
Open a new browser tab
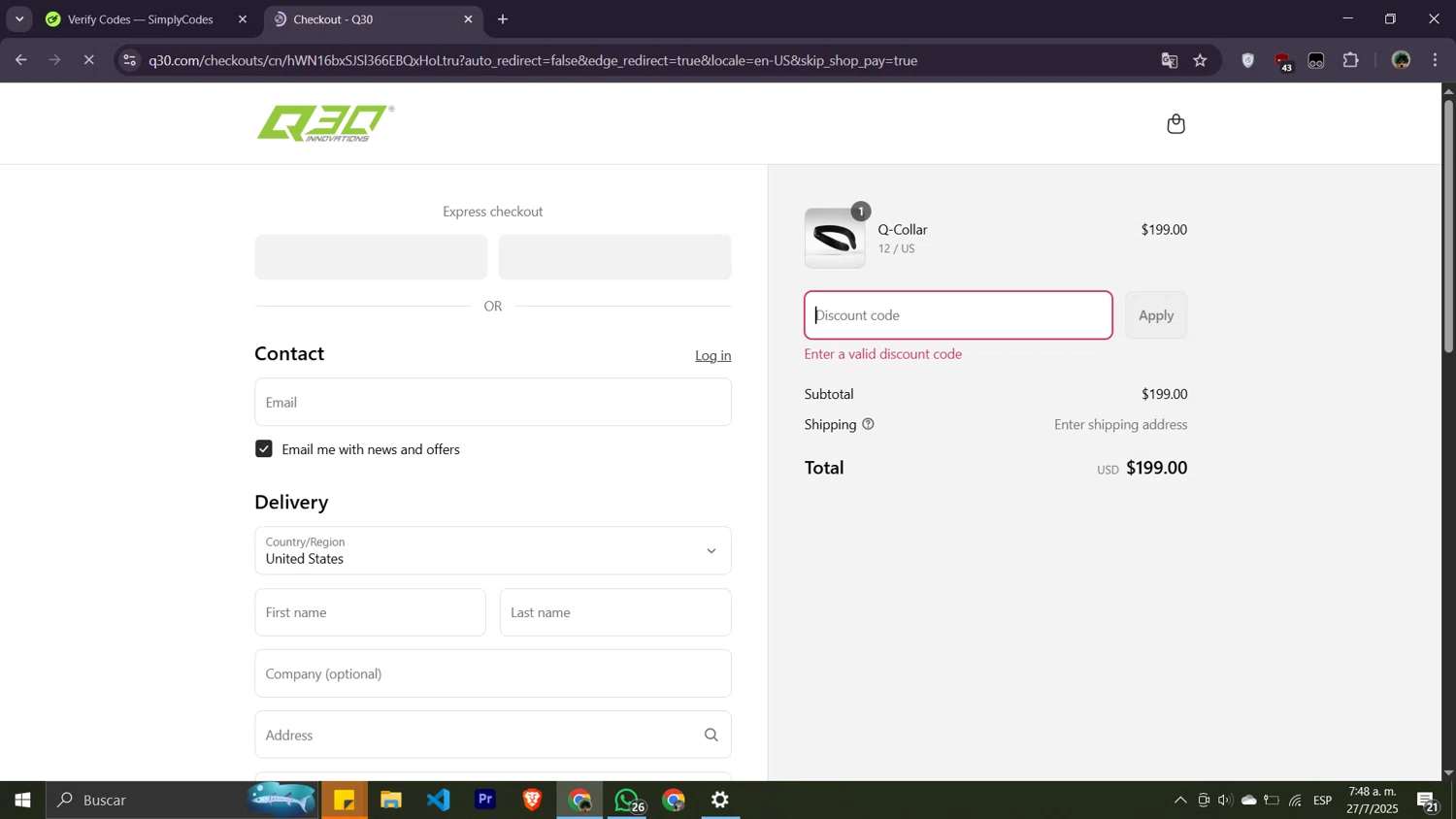(503, 19)
